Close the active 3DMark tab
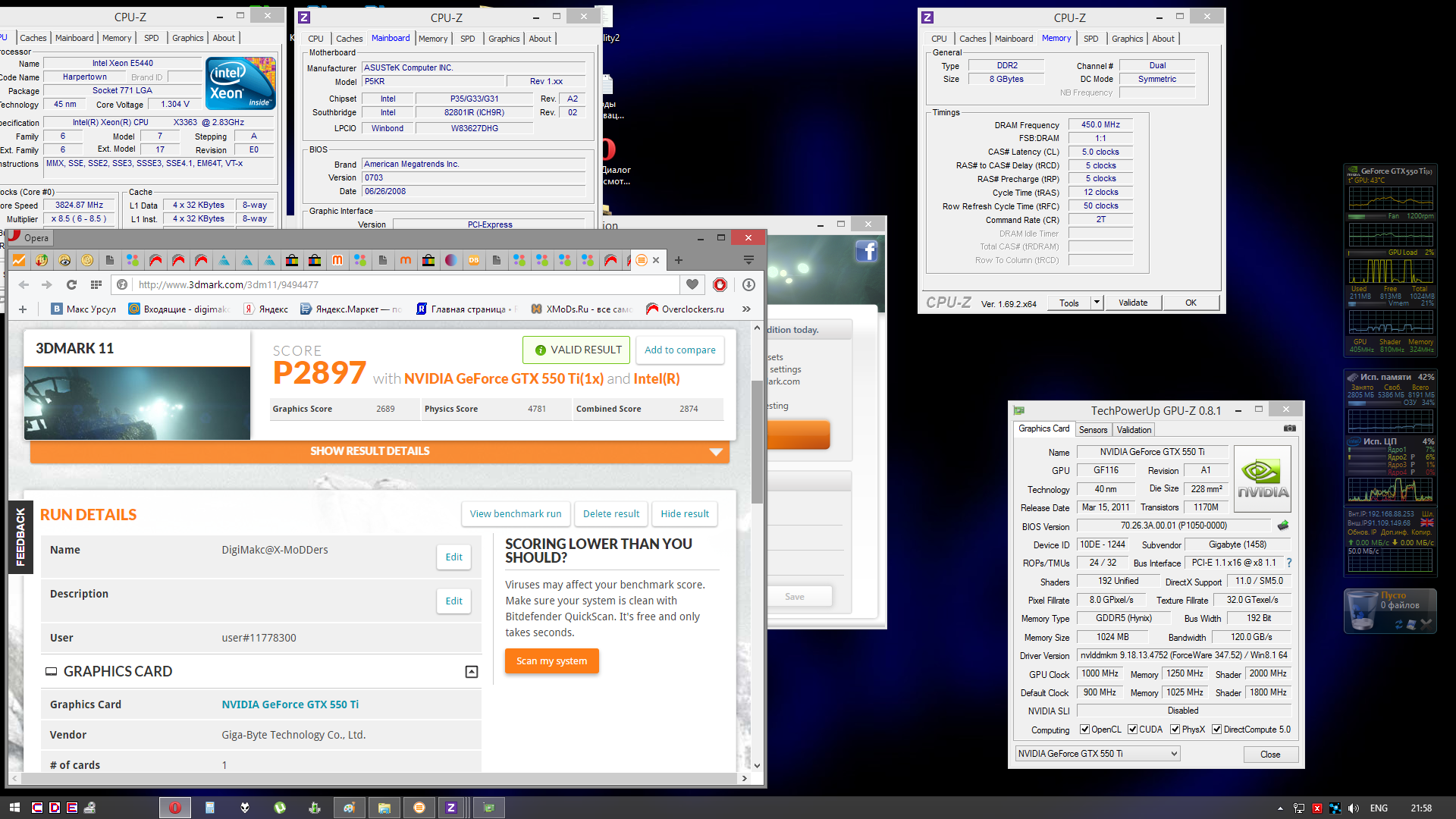 pyautogui.click(x=656, y=260)
